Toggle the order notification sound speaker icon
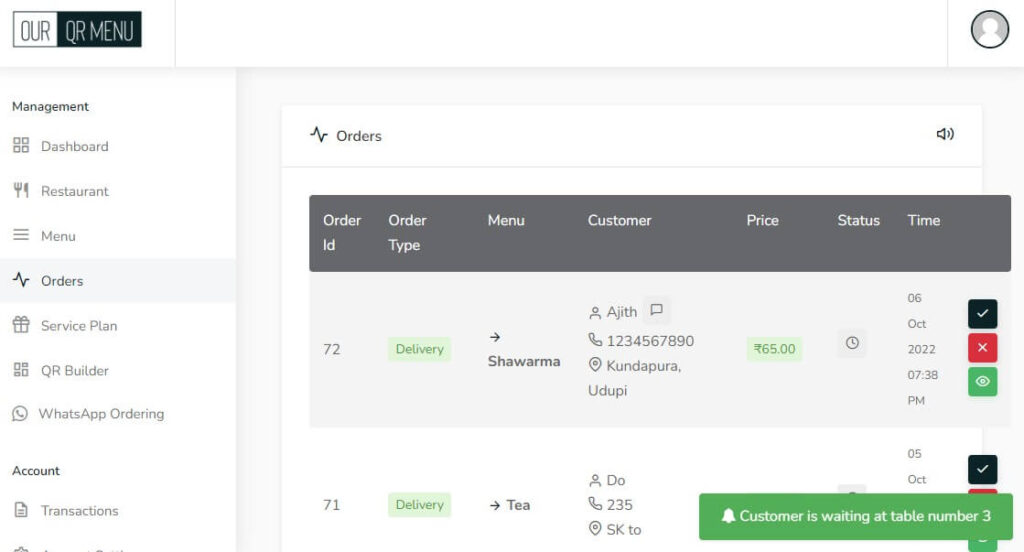The height and width of the screenshot is (552, 1024). pos(945,134)
